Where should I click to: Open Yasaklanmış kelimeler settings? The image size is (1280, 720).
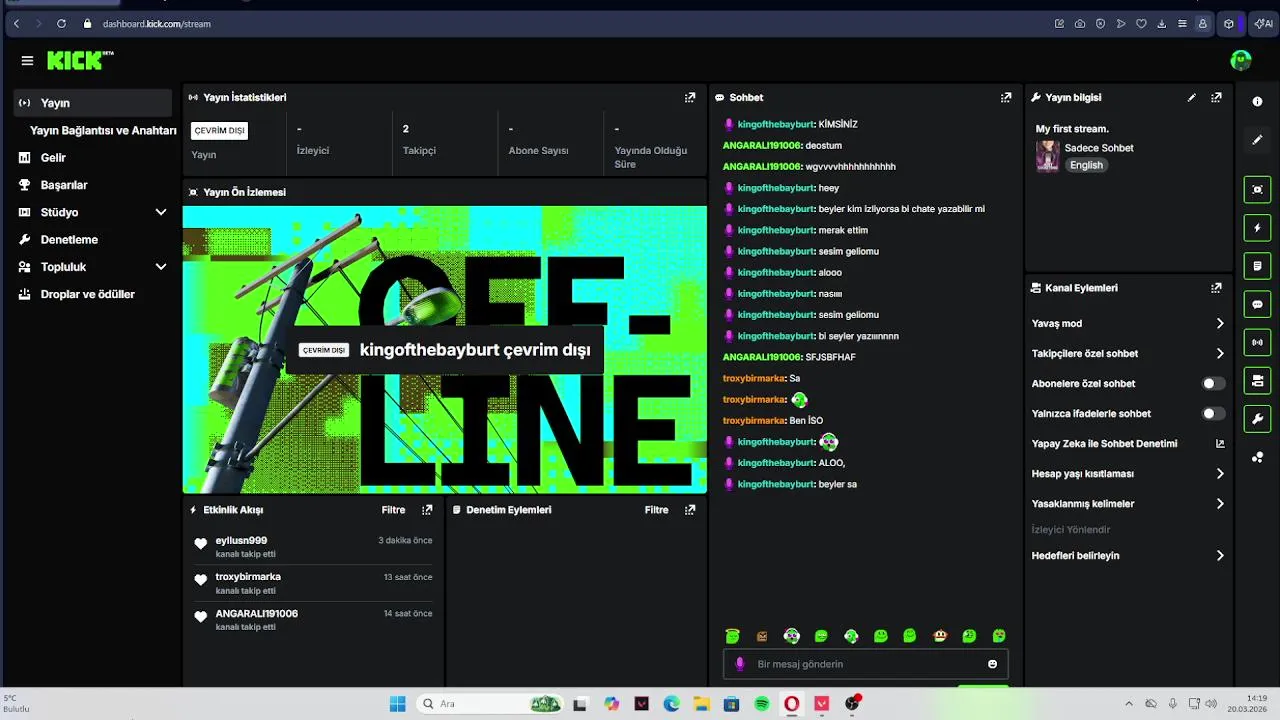click(1128, 503)
